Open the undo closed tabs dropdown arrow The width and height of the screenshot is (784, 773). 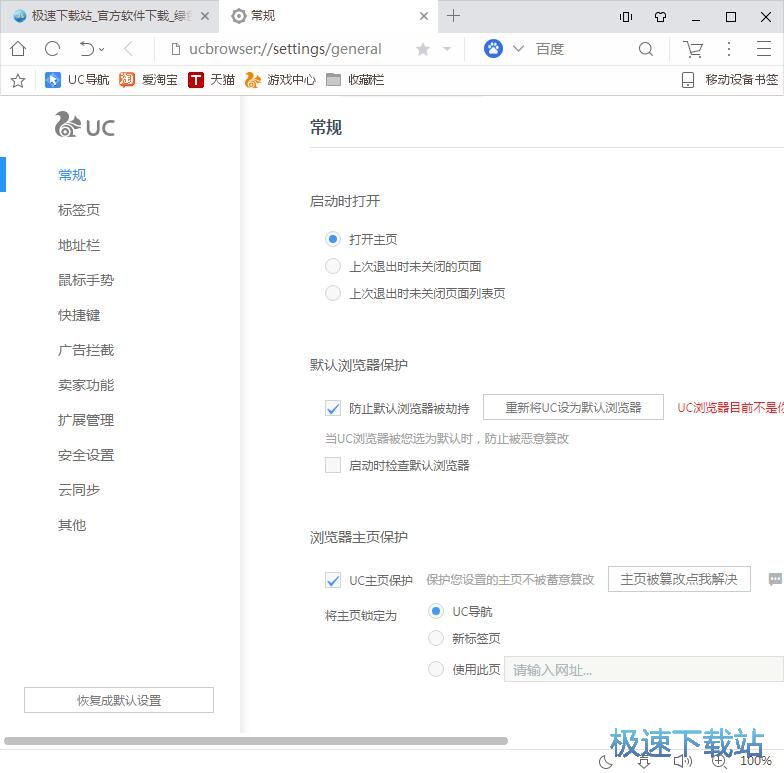tap(102, 50)
